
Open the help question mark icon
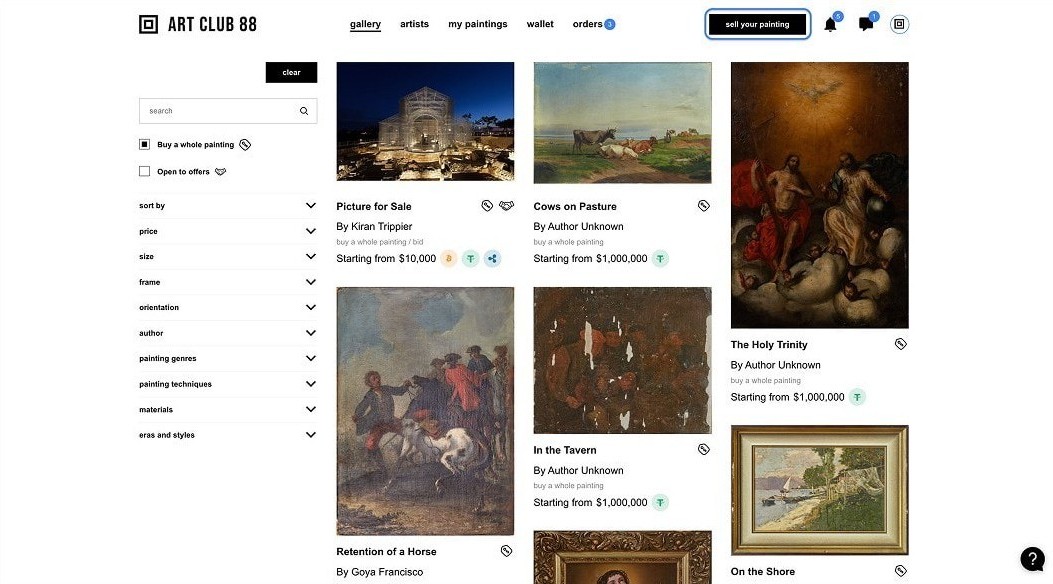[1032, 558]
